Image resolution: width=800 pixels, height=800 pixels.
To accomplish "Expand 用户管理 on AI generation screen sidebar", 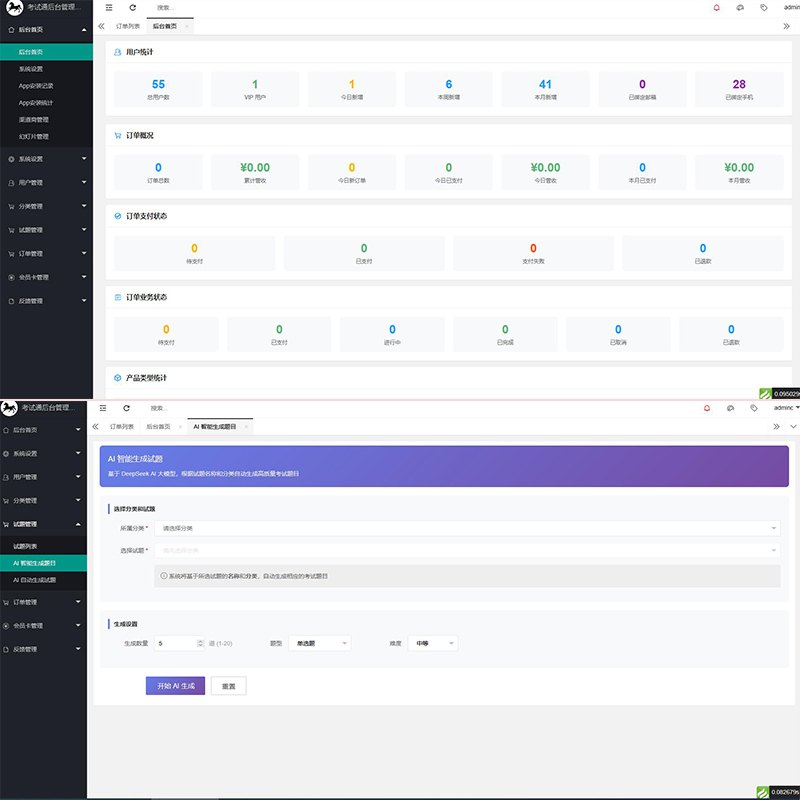I will coord(43,477).
